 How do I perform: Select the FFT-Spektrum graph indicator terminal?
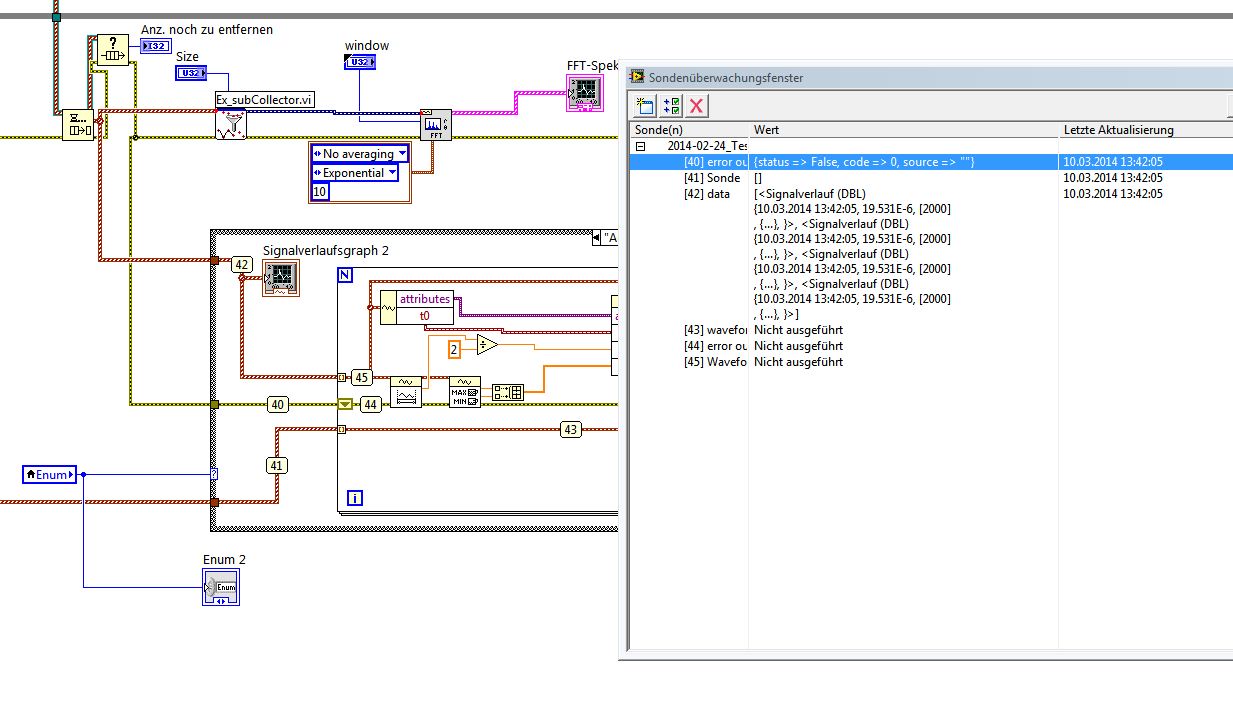coord(585,93)
